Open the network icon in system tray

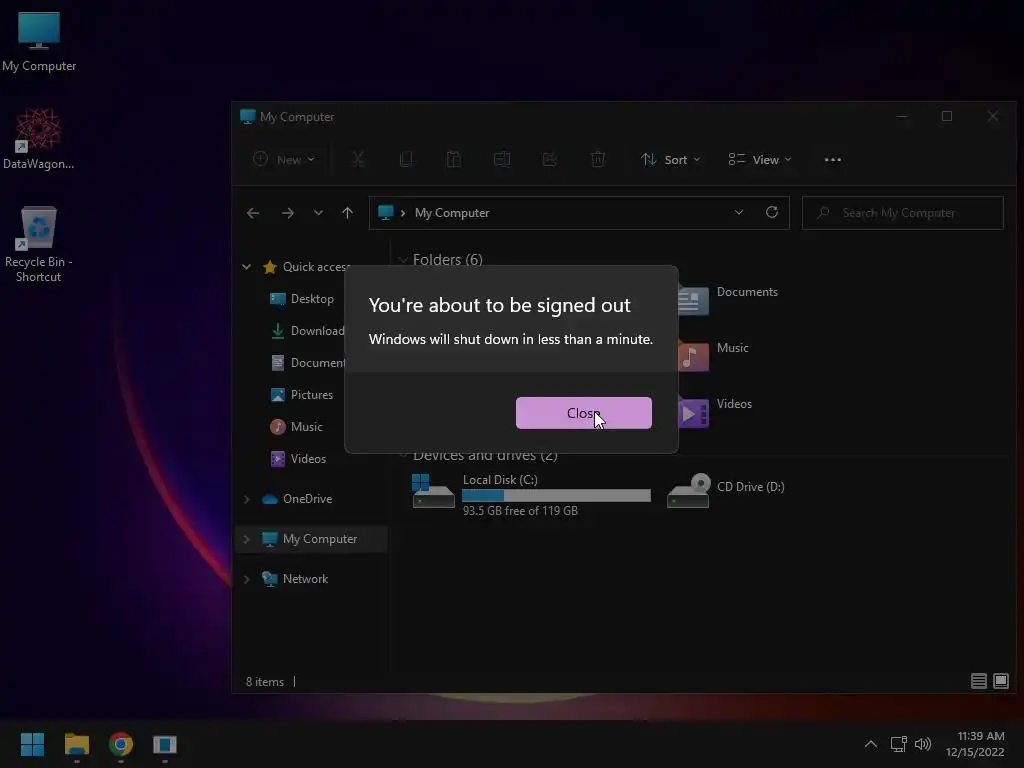click(899, 744)
